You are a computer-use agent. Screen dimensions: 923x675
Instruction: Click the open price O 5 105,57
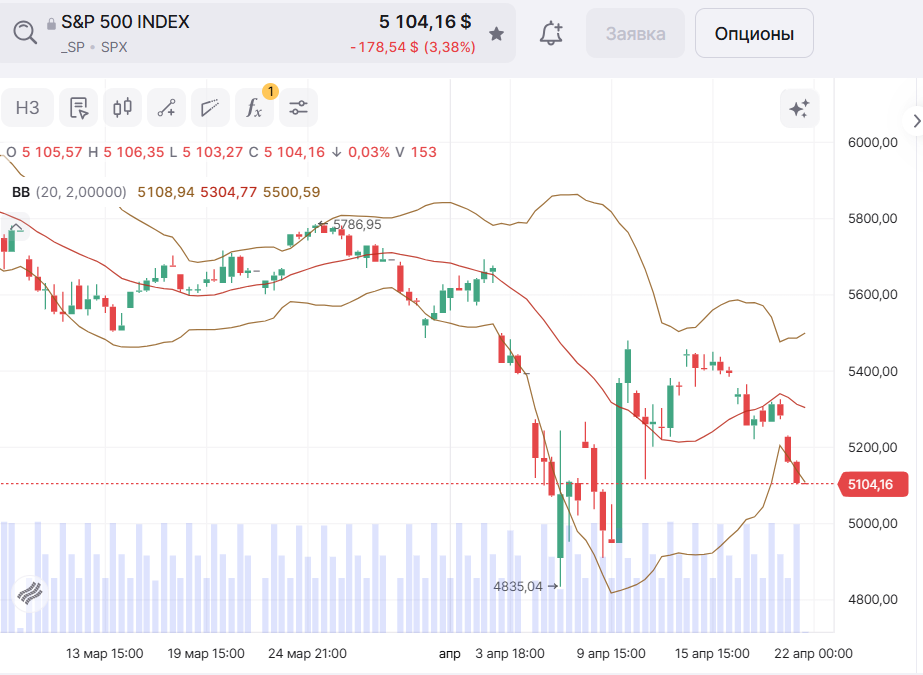pyautogui.click(x=44, y=152)
